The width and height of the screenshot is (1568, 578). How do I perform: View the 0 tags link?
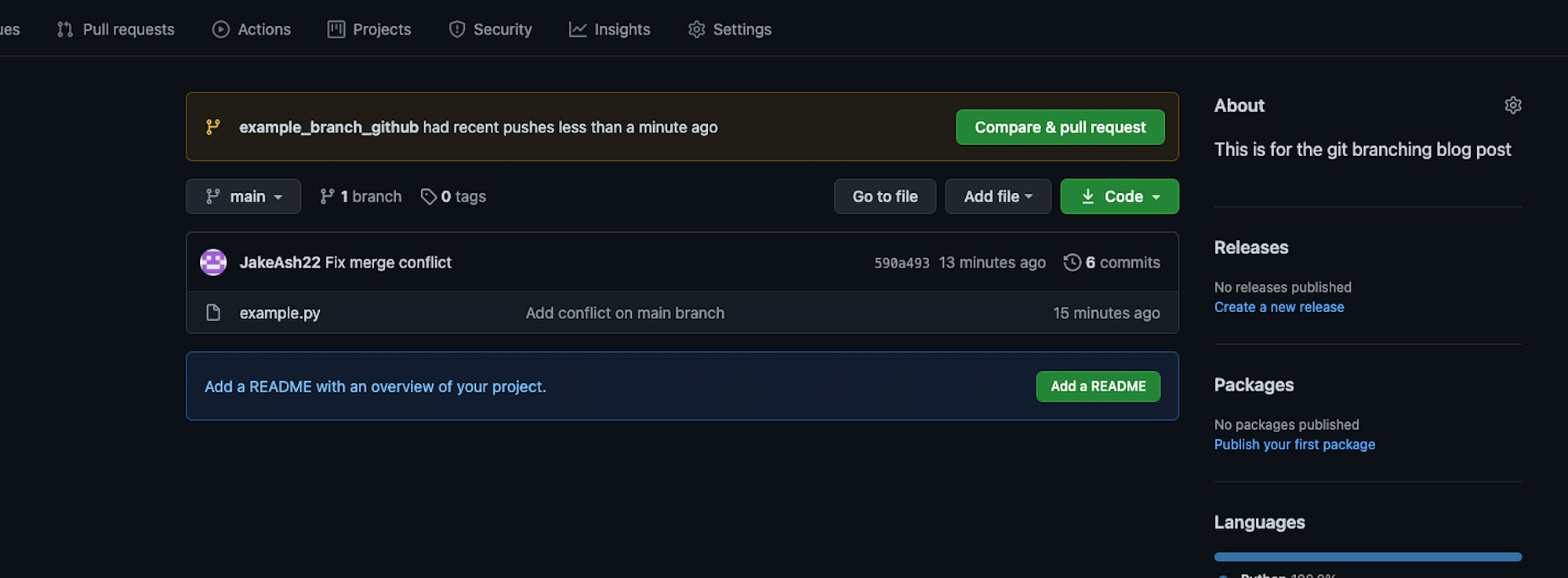tap(453, 196)
